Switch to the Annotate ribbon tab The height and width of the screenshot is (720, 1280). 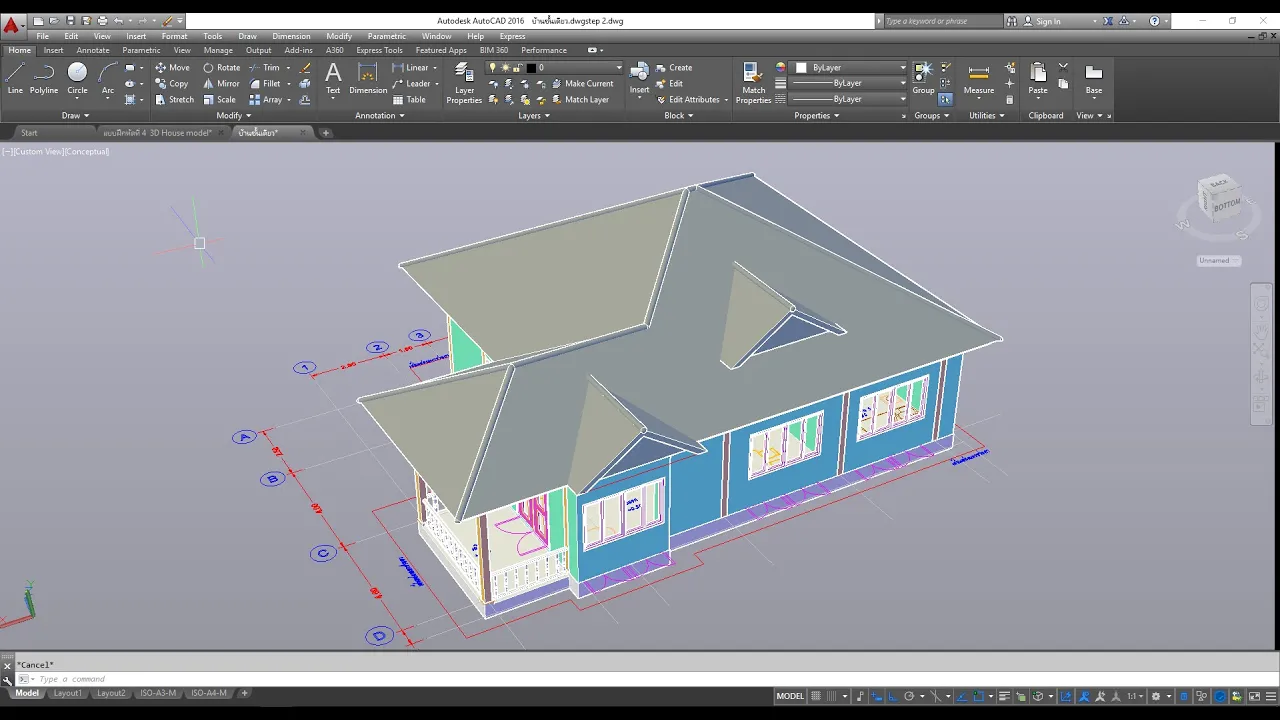(x=93, y=50)
